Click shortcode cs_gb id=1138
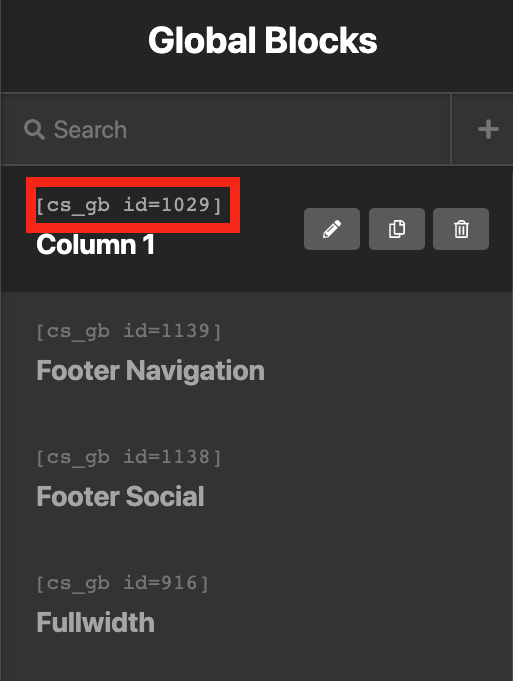This screenshot has width=513, height=681. coord(129,457)
